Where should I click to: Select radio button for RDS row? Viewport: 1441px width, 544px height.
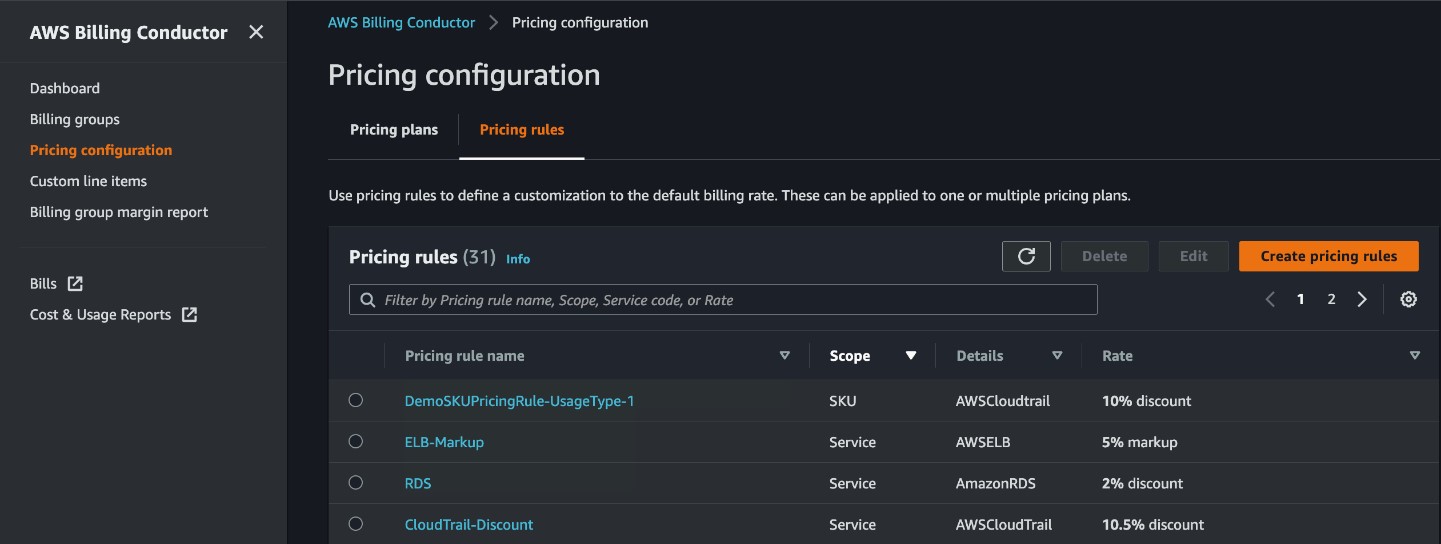(355, 482)
